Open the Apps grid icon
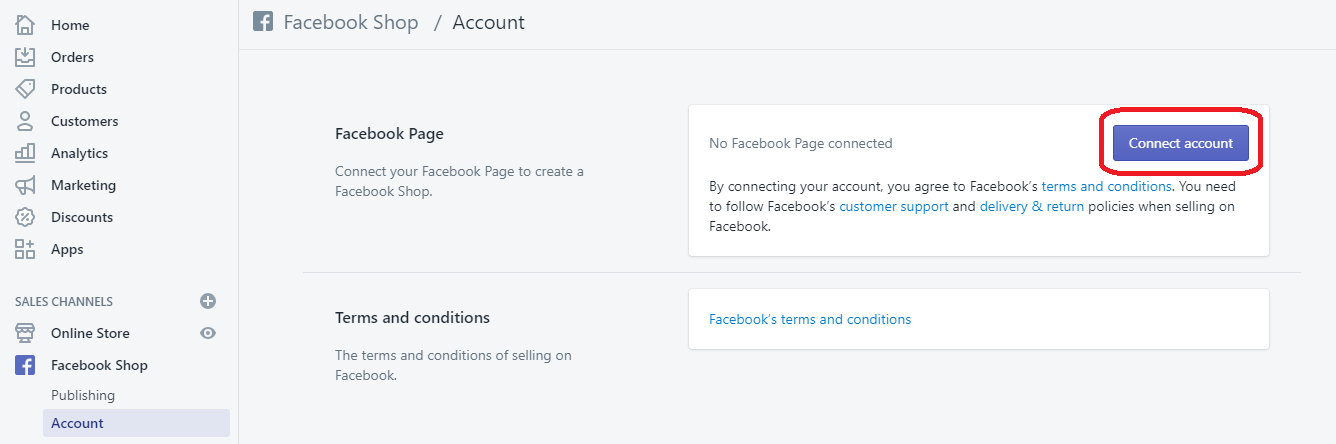 click(x=25, y=249)
